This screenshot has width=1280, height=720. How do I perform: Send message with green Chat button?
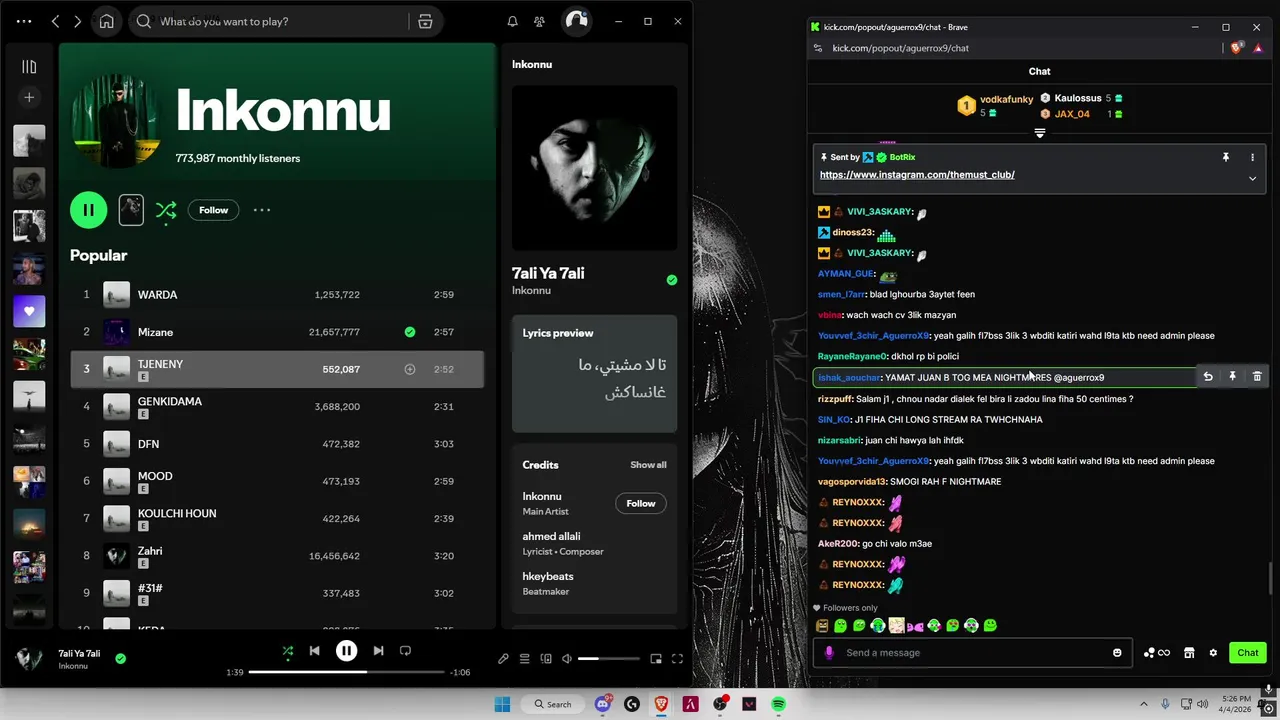pos(1248,653)
